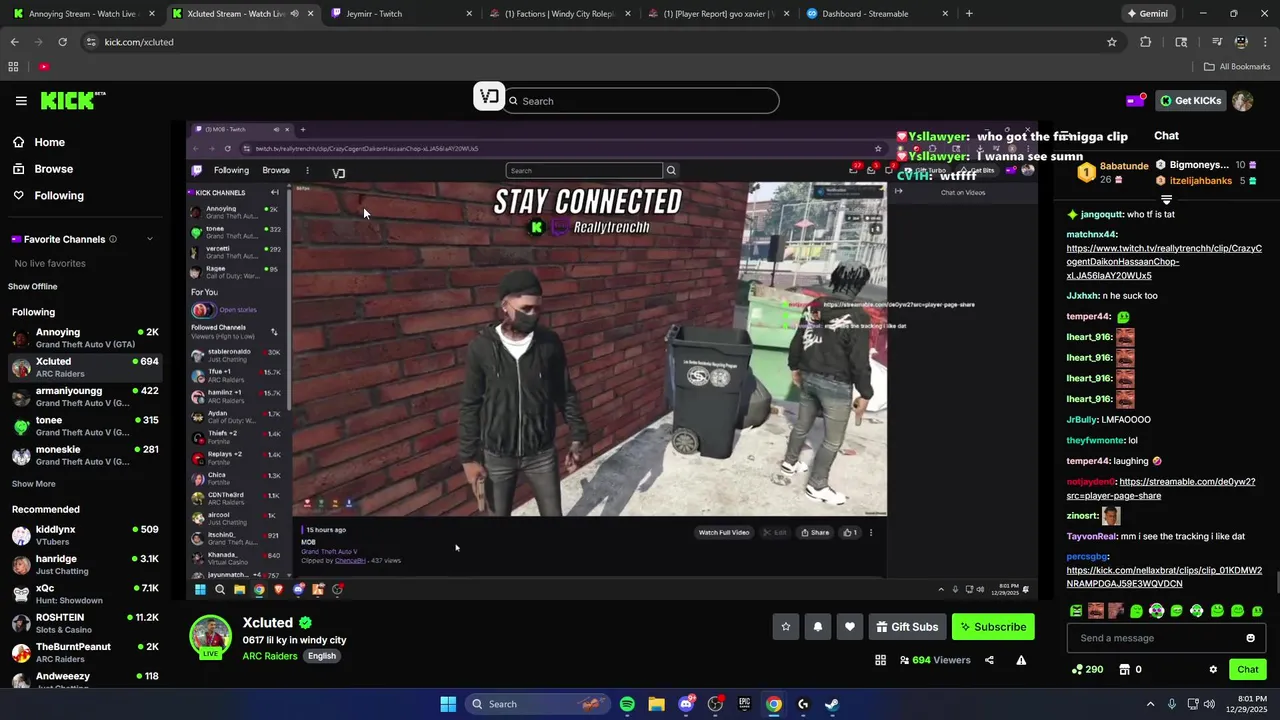Open Windows Start menu
Image resolution: width=1280 pixels, height=720 pixels.
(448, 704)
